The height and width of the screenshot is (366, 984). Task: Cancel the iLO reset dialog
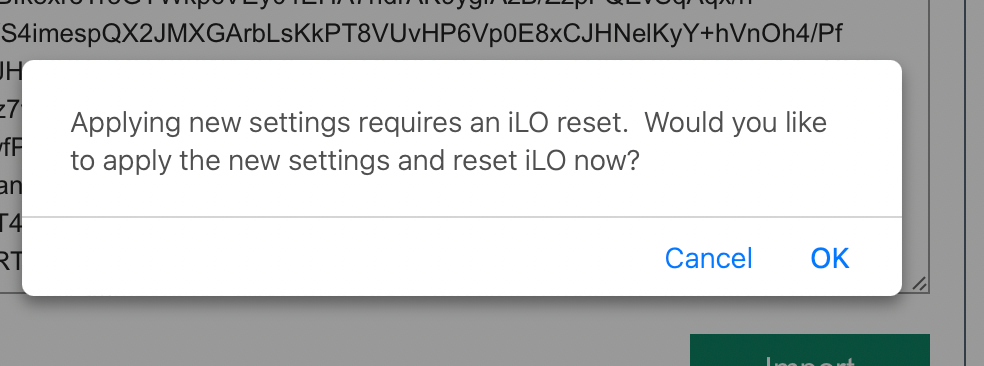pyautogui.click(x=709, y=258)
